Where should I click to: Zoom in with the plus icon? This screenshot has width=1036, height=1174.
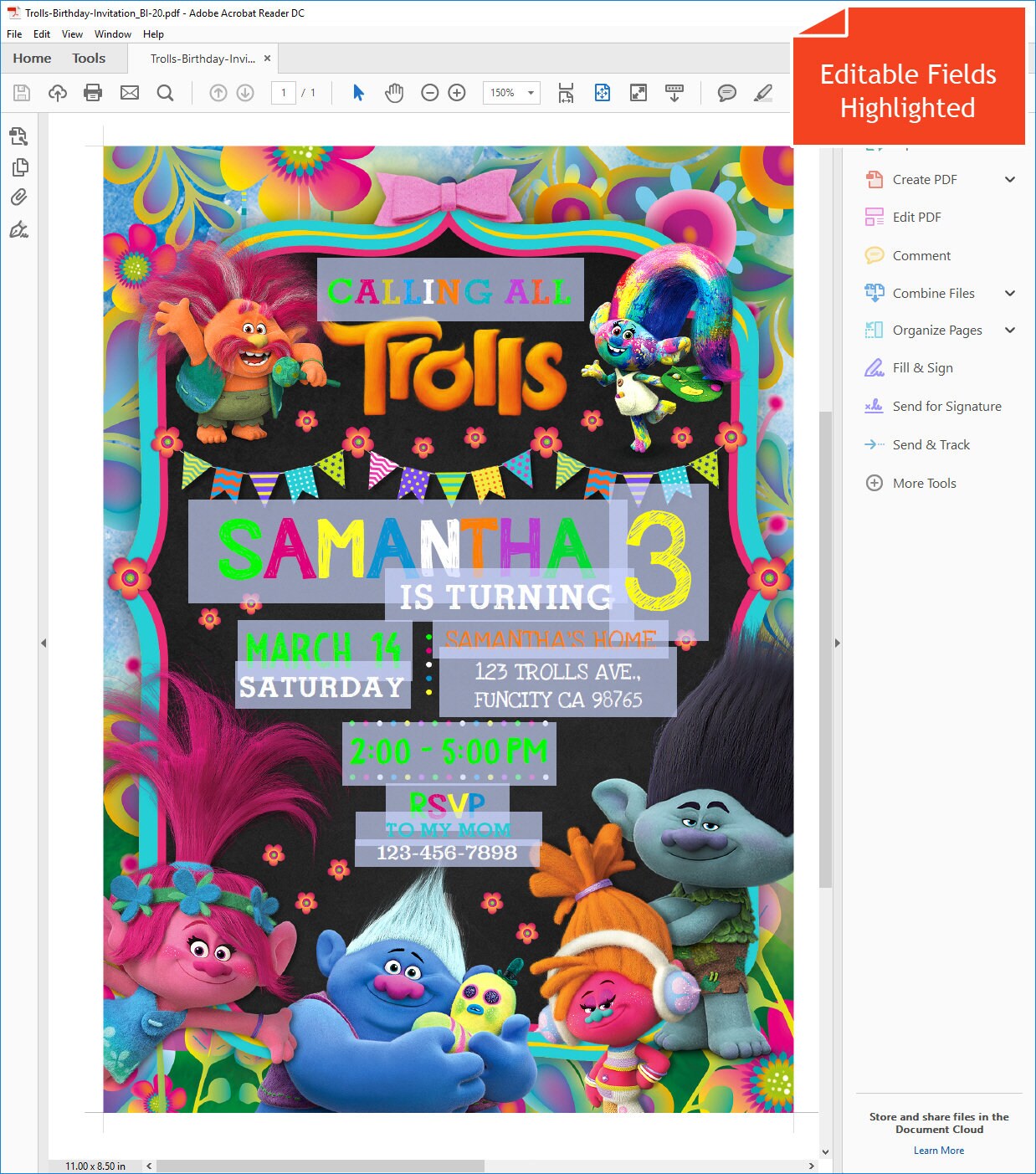456,93
